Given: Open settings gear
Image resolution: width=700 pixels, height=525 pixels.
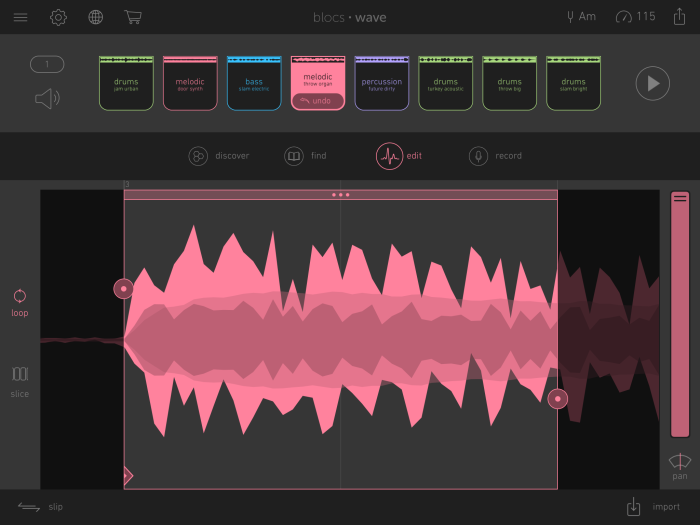Looking at the screenshot, I should click(58, 17).
